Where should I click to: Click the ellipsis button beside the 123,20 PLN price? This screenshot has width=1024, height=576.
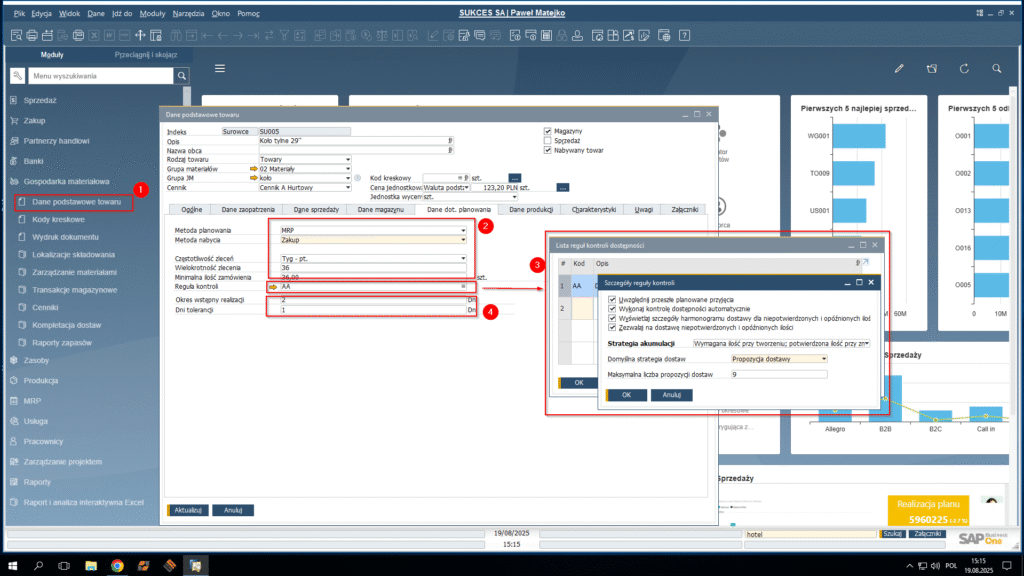(562, 187)
